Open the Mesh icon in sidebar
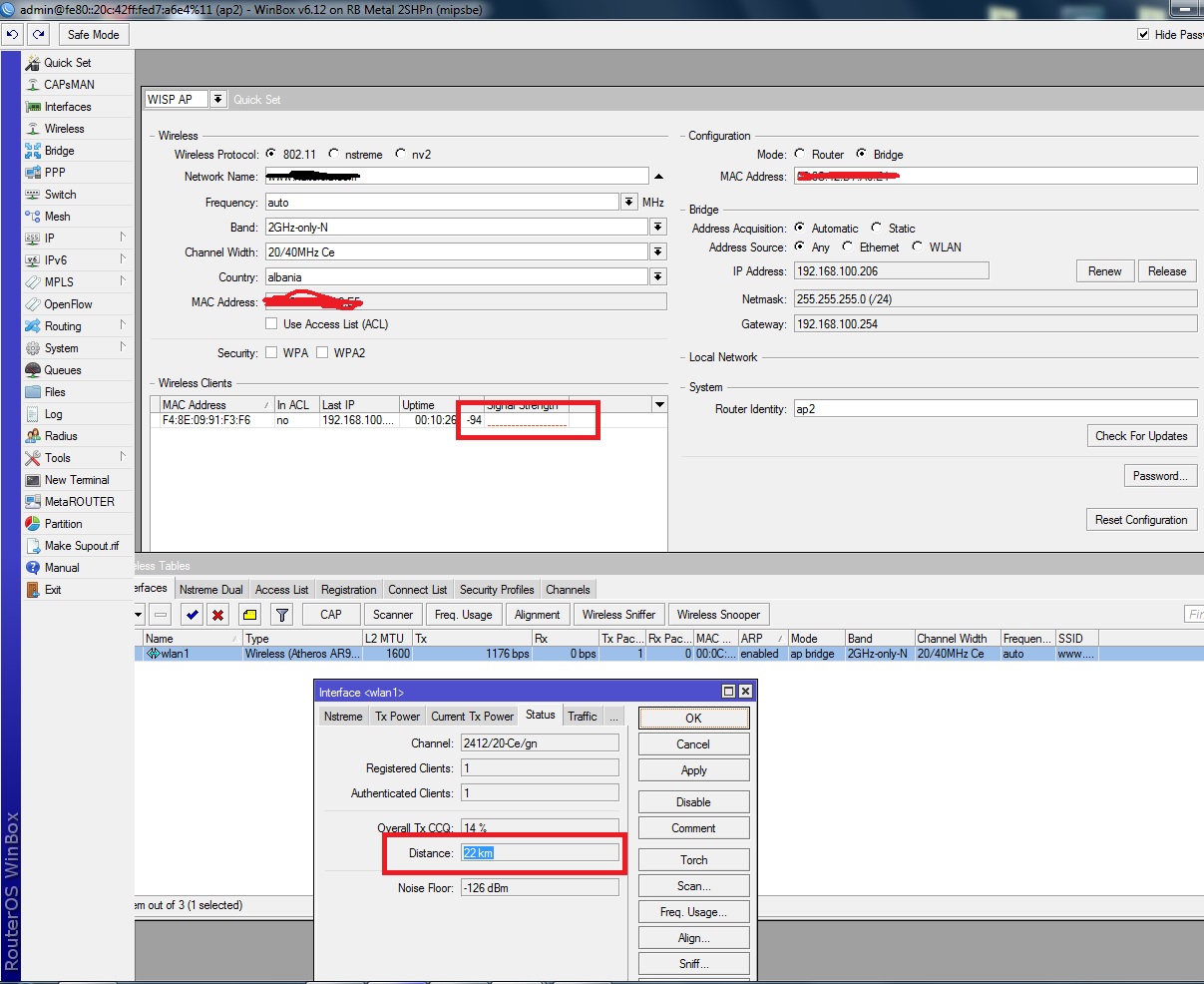This screenshot has height=984, width=1204. pyautogui.click(x=33, y=217)
